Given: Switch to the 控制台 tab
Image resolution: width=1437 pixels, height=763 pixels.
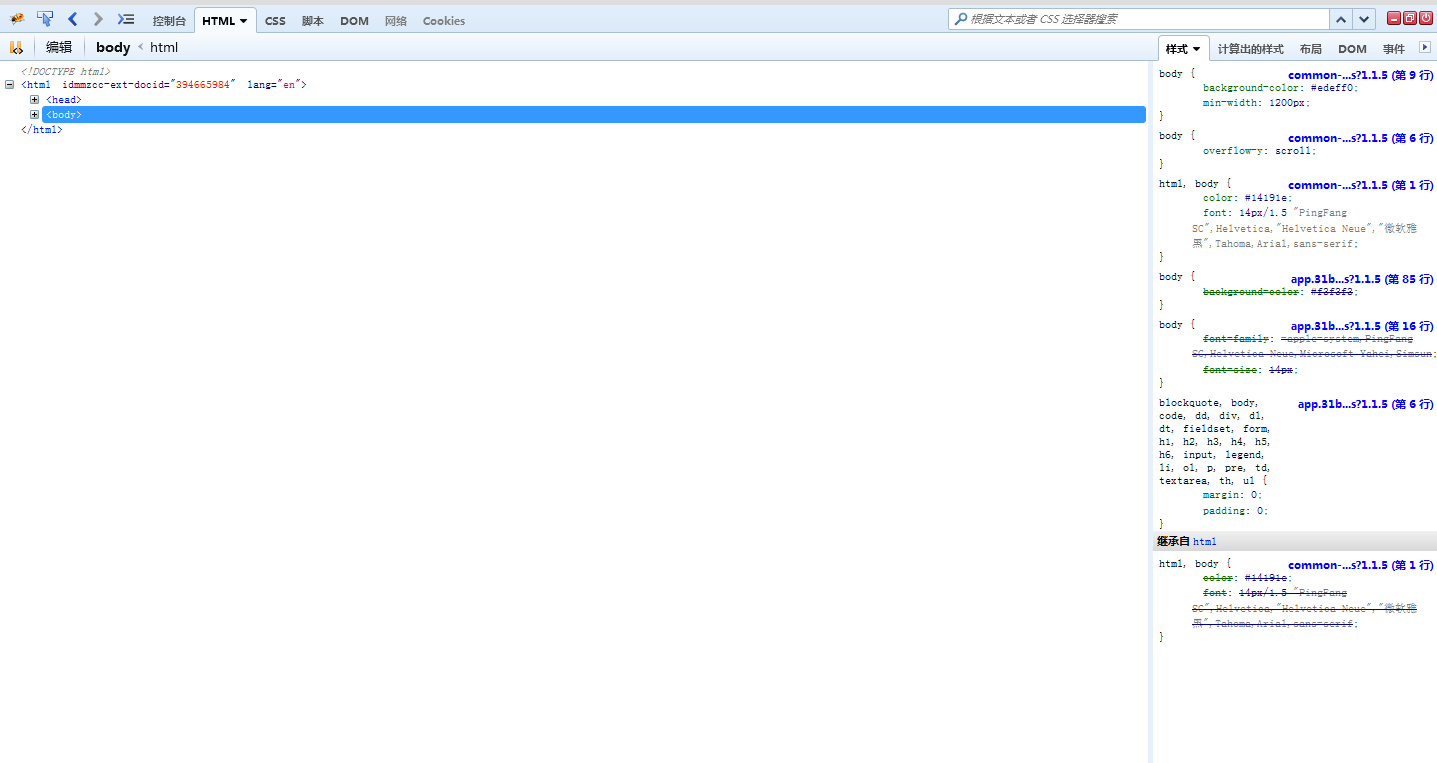Looking at the screenshot, I should 169,21.
